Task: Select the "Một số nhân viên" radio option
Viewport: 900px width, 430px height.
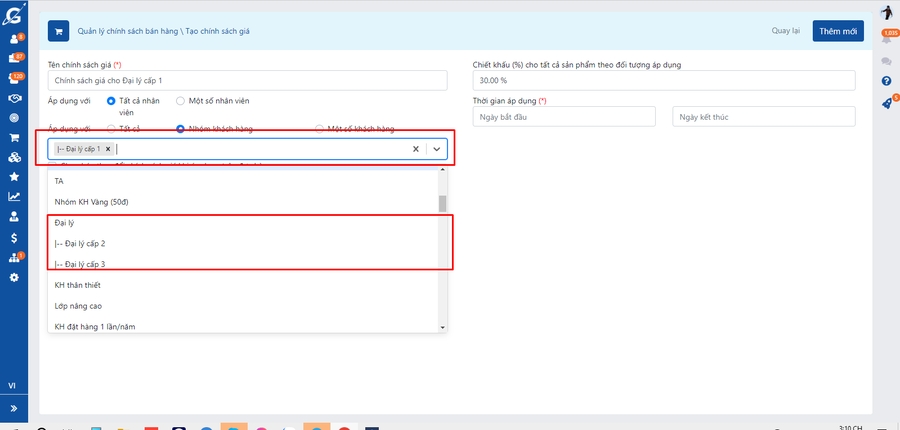Action: 180,101
